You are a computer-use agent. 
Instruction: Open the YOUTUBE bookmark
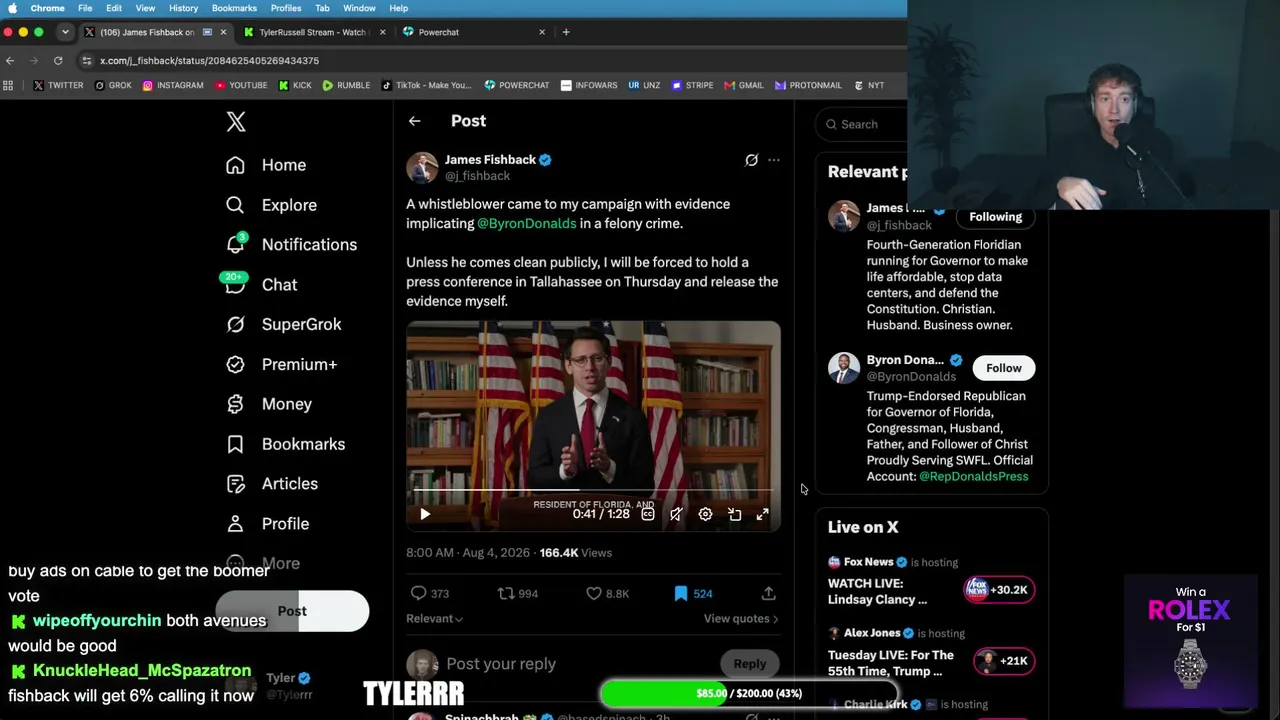[x=241, y=86]
